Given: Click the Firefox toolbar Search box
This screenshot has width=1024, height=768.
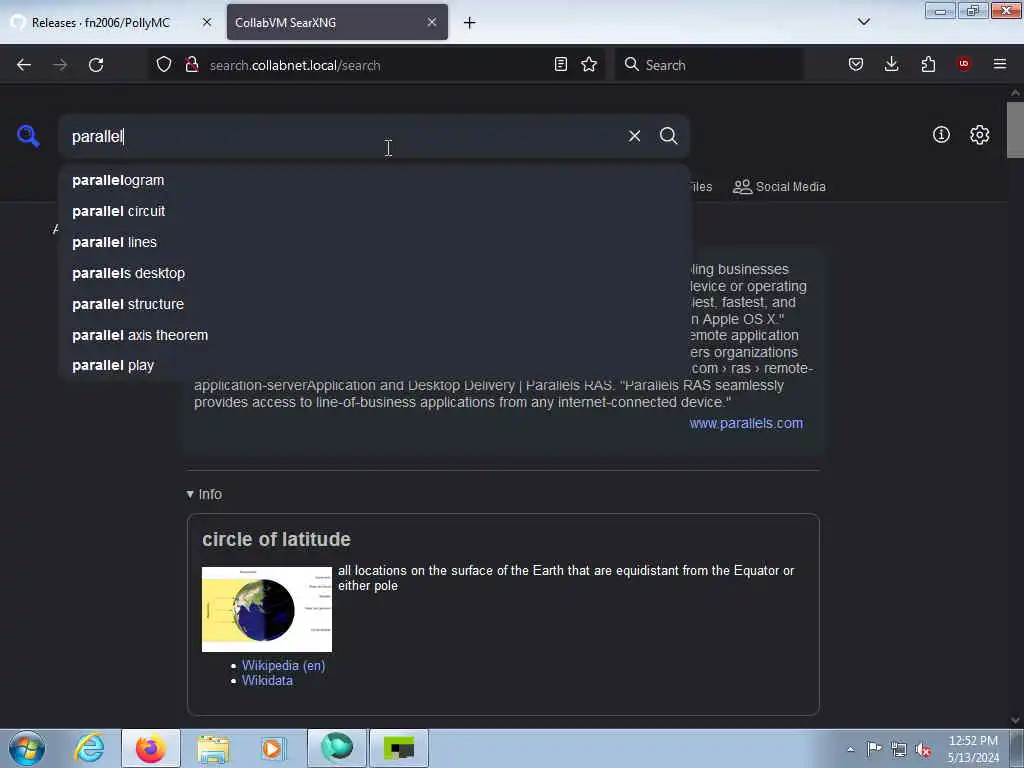Looking at the screenshot, I should click(x=709, y=65).
